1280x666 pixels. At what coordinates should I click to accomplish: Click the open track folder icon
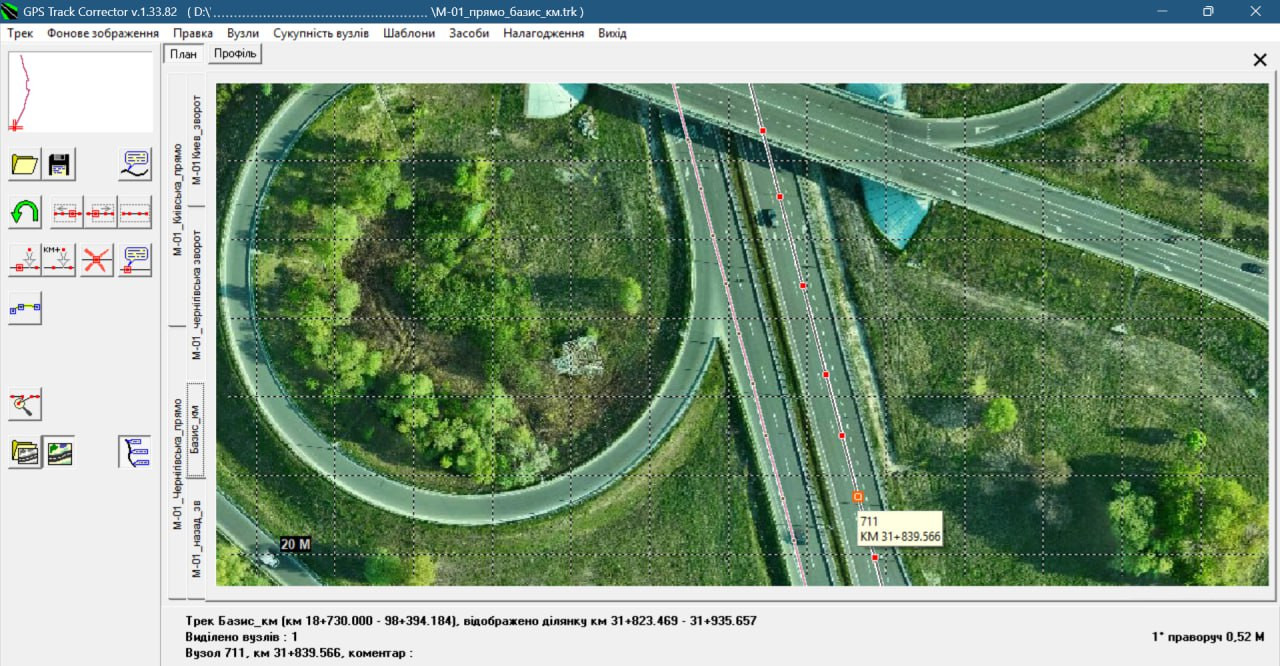point(25,165)
